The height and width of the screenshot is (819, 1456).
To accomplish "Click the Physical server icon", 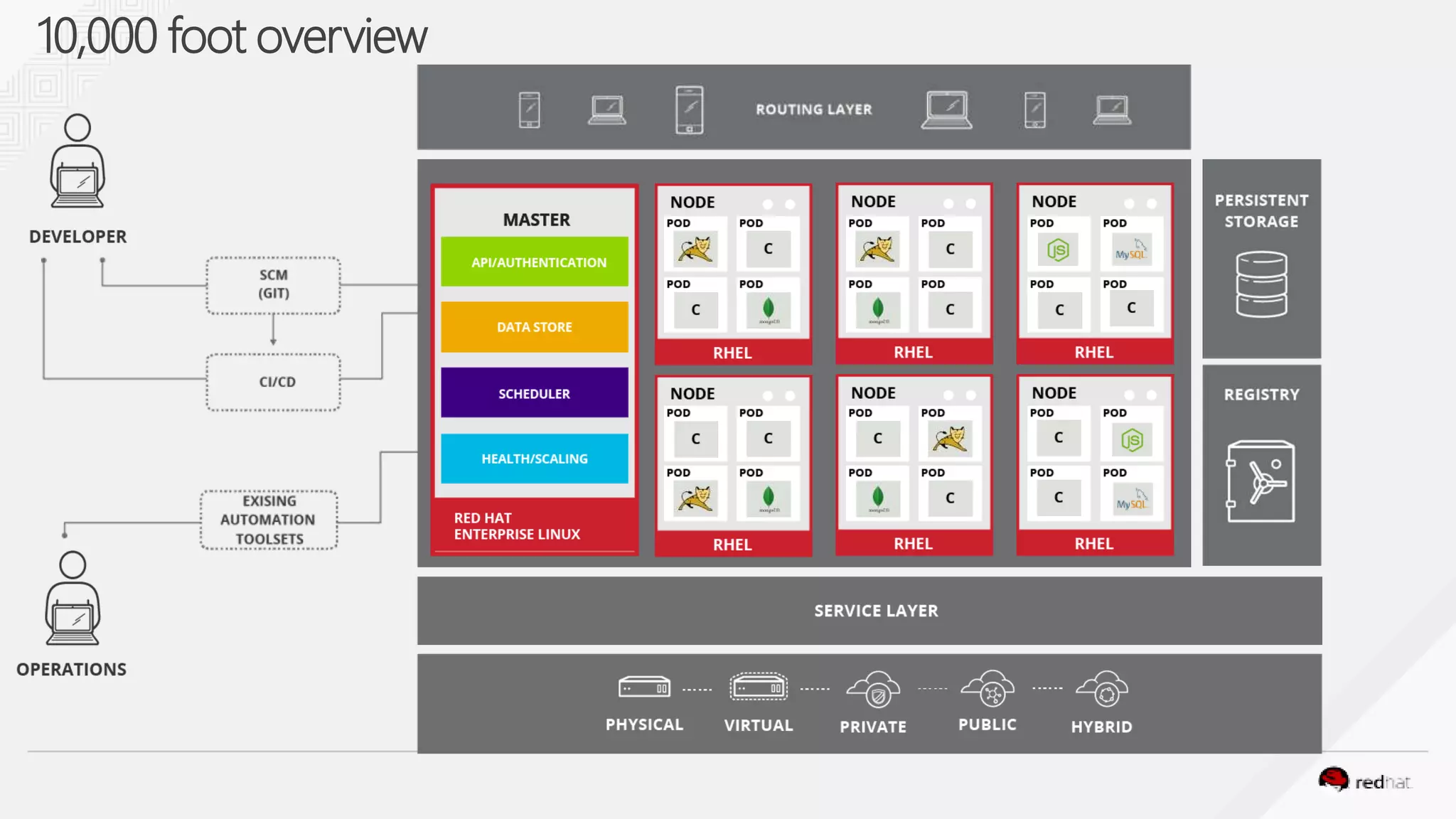I will (644, 687).
